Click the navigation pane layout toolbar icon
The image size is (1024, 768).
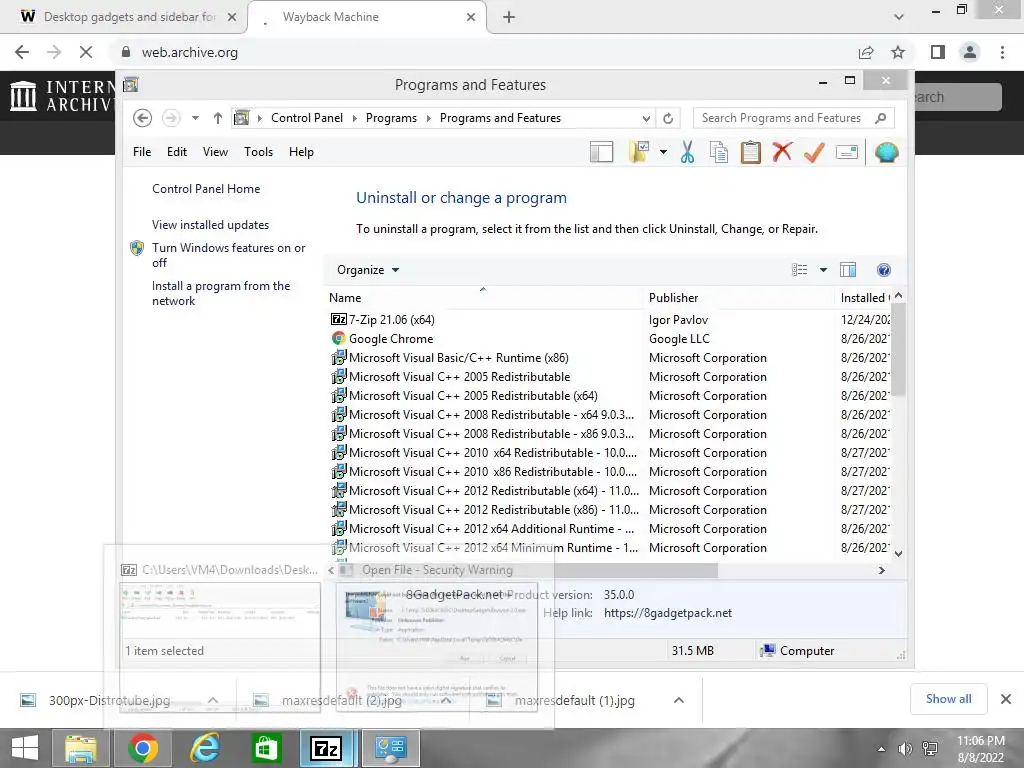(x=601, y=152)
